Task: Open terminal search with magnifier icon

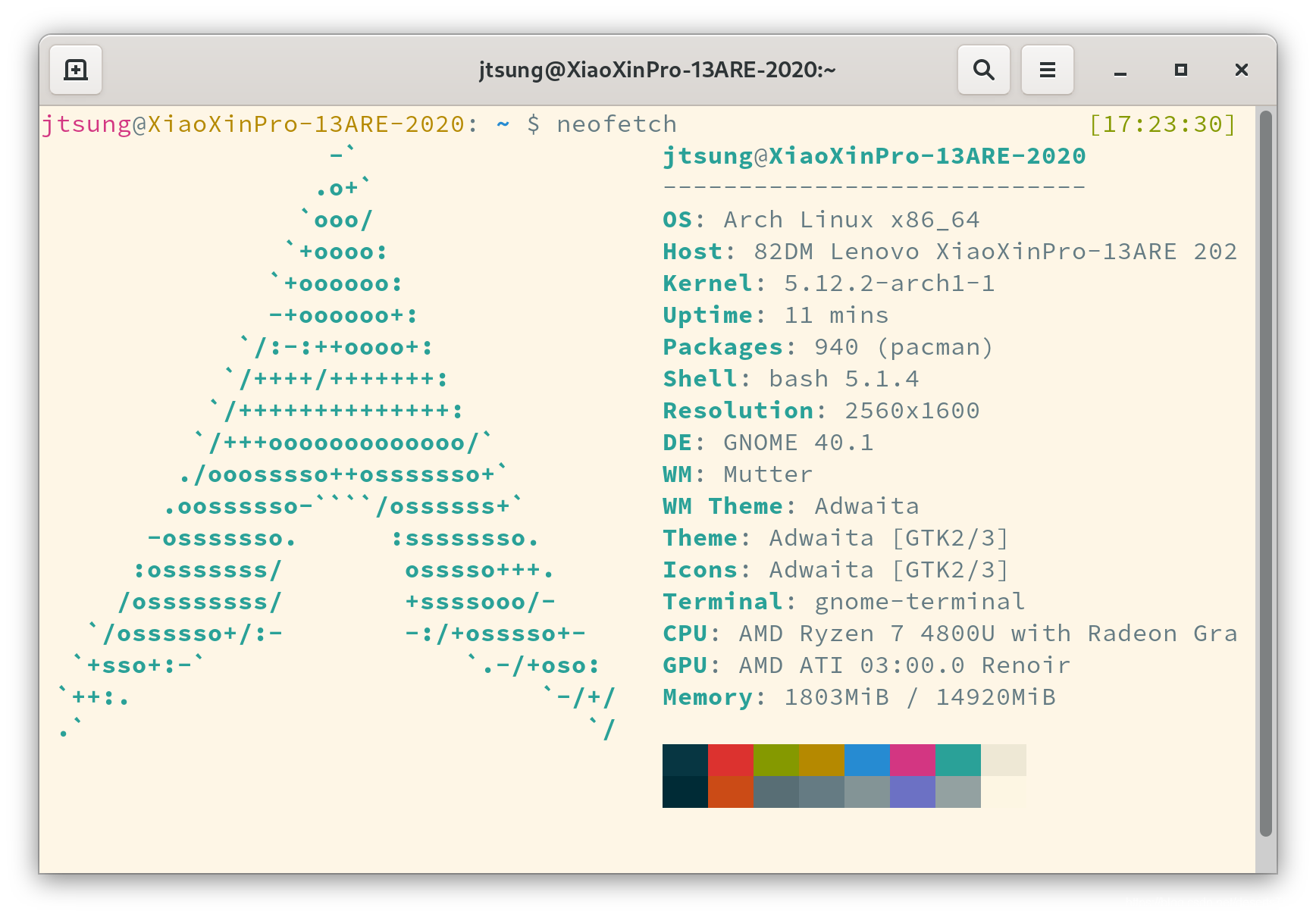Action: coord(983,70)
